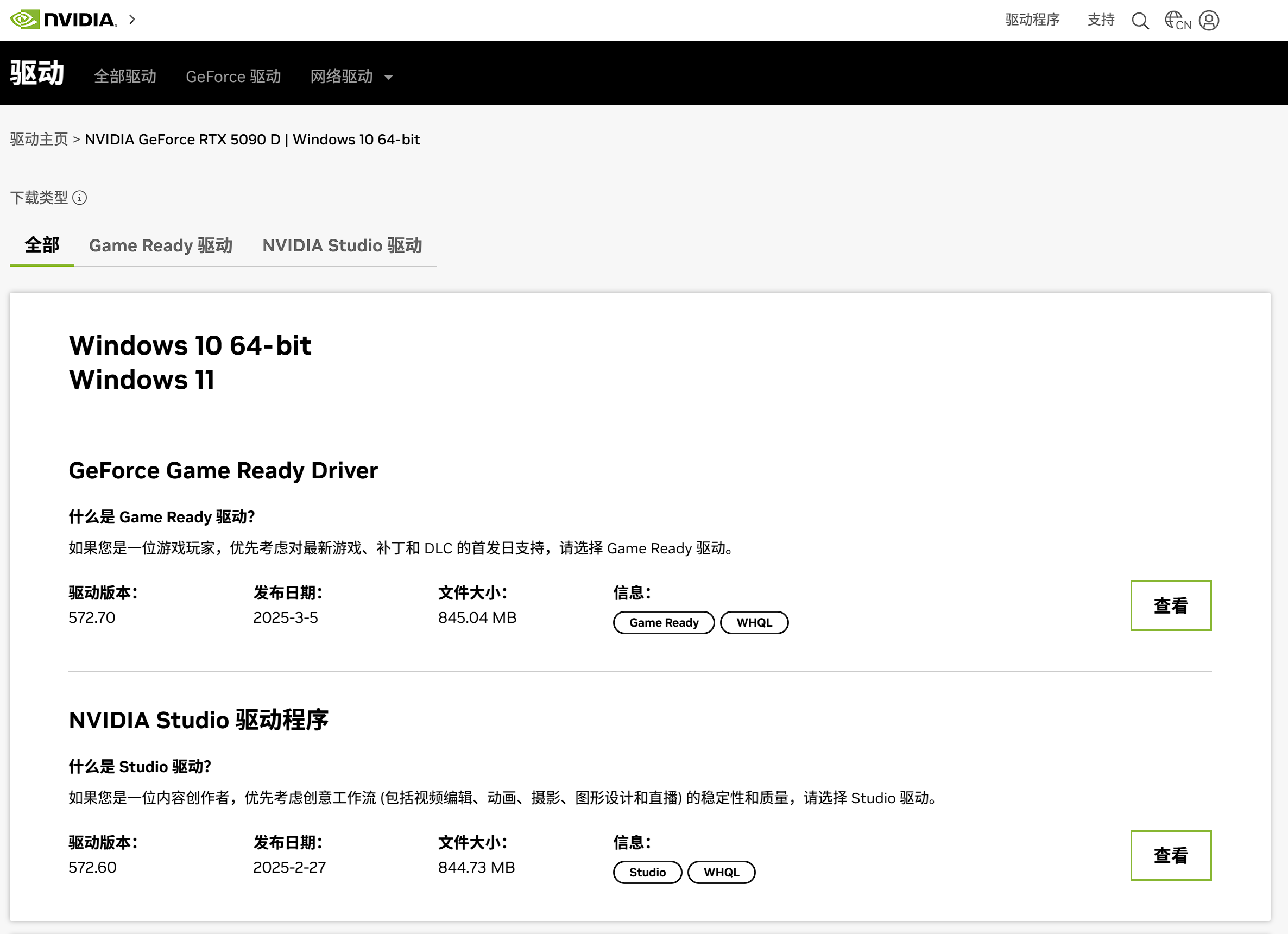
Task: Click the Windows 10 64-bit heading
Action: pyautogui.click(x=190, y=345)
